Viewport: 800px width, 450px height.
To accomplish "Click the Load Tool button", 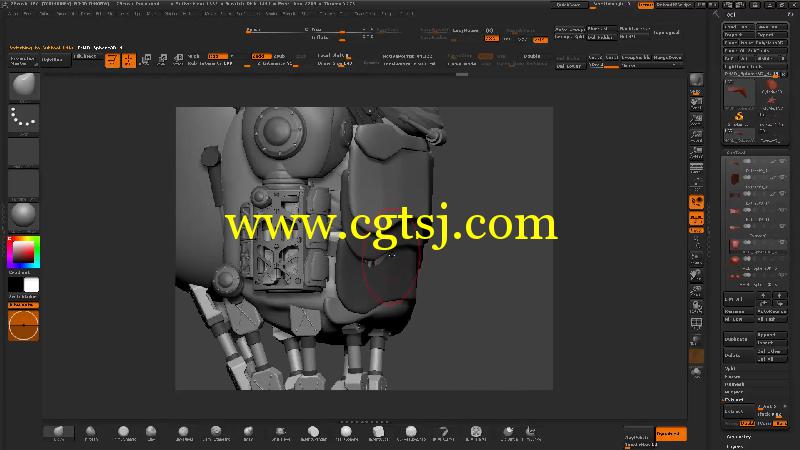I will click(x=738, y=27).
